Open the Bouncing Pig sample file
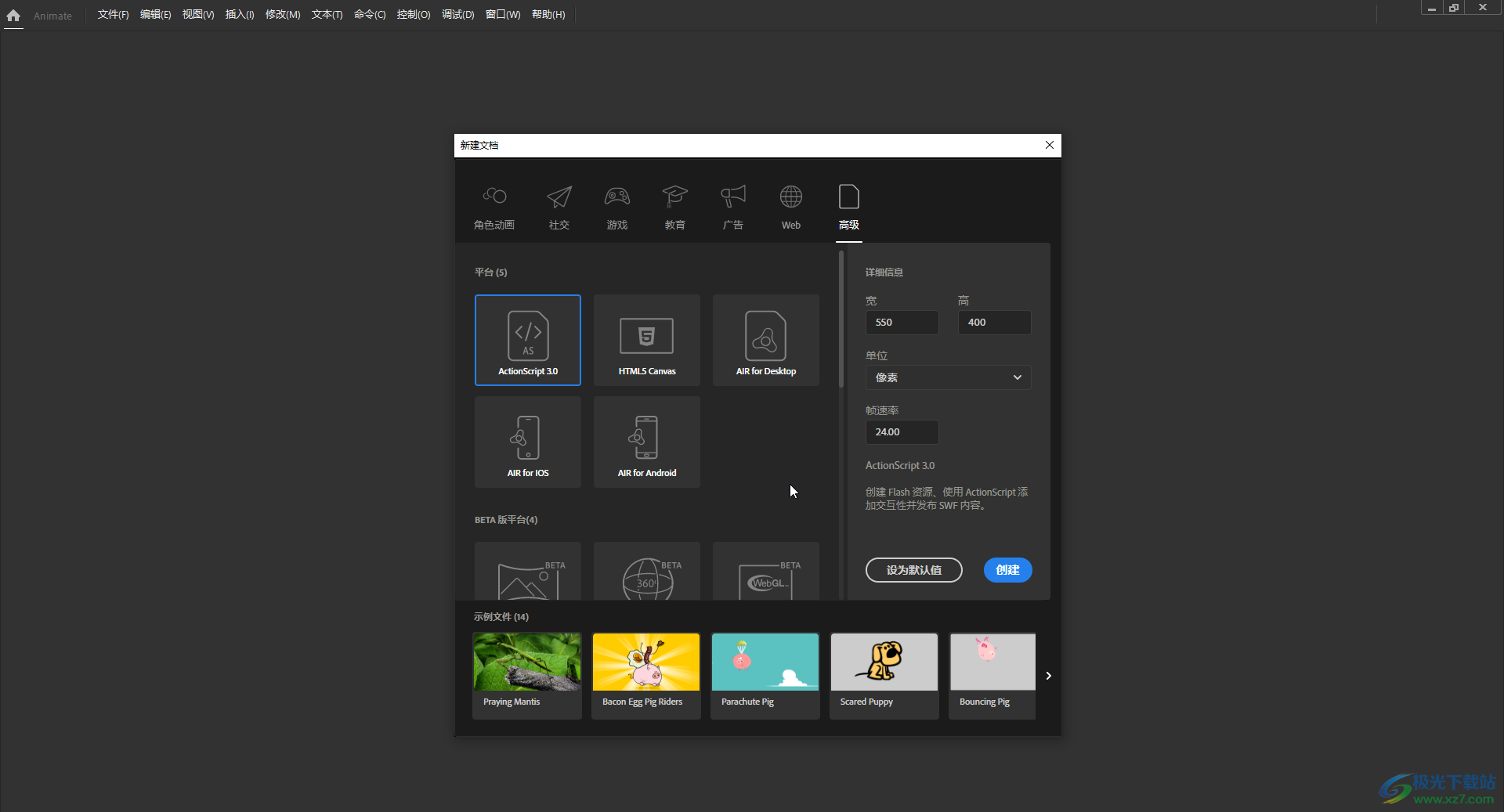 coord(992,676)
